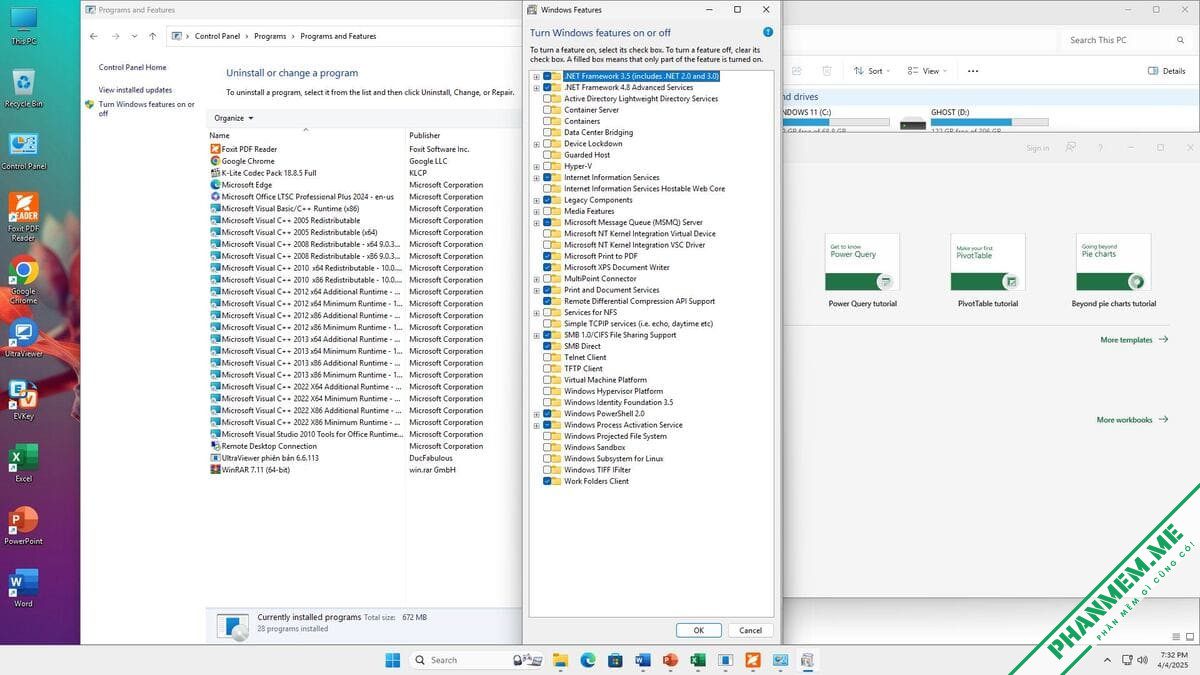Open the Word desktop shortcut
The height and width of the screenshot is (675, 1200).
tap(23, 588)
